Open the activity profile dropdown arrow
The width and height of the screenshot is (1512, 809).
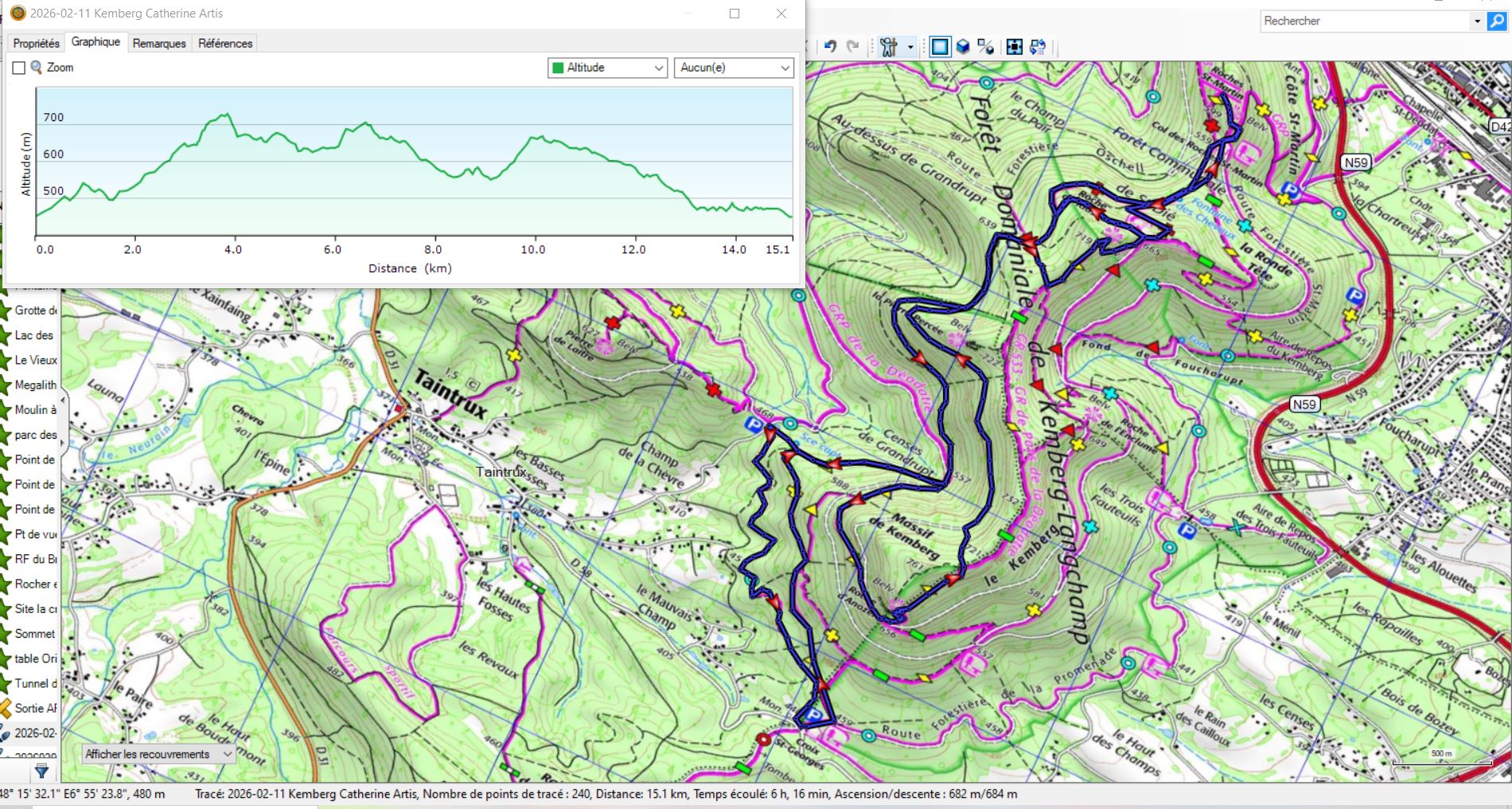[x=910, y=47]
